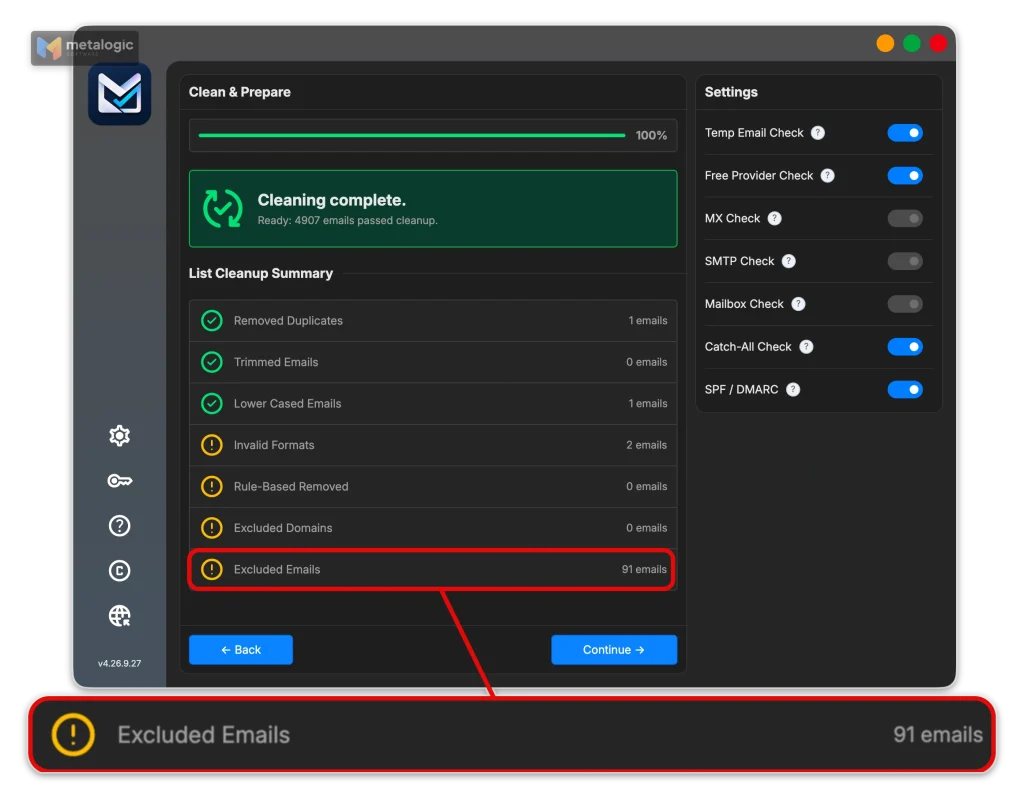Click the version label v4.26.9.27
Screen dimensions: 1024x802
coord(120,664)
